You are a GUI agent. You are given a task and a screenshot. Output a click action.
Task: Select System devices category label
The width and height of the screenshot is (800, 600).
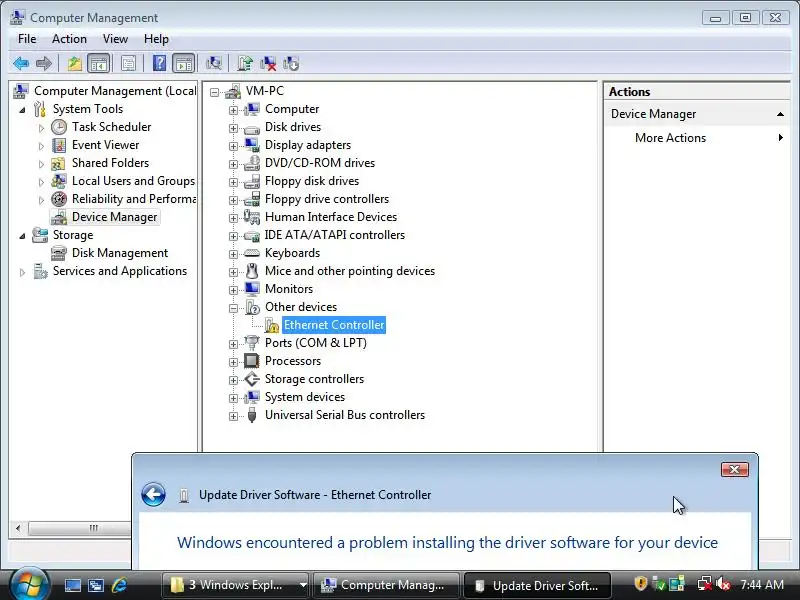pos(305,397)
